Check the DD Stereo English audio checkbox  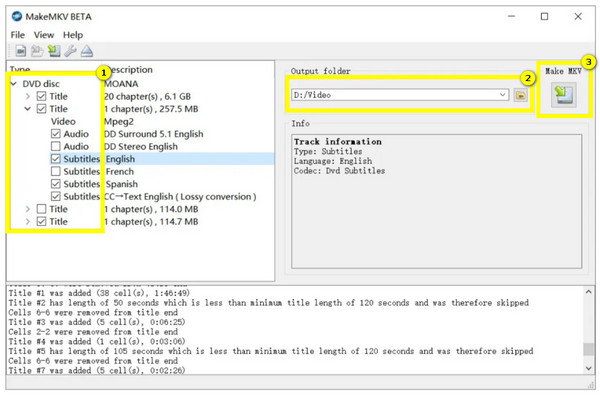(x=55, y=146)
